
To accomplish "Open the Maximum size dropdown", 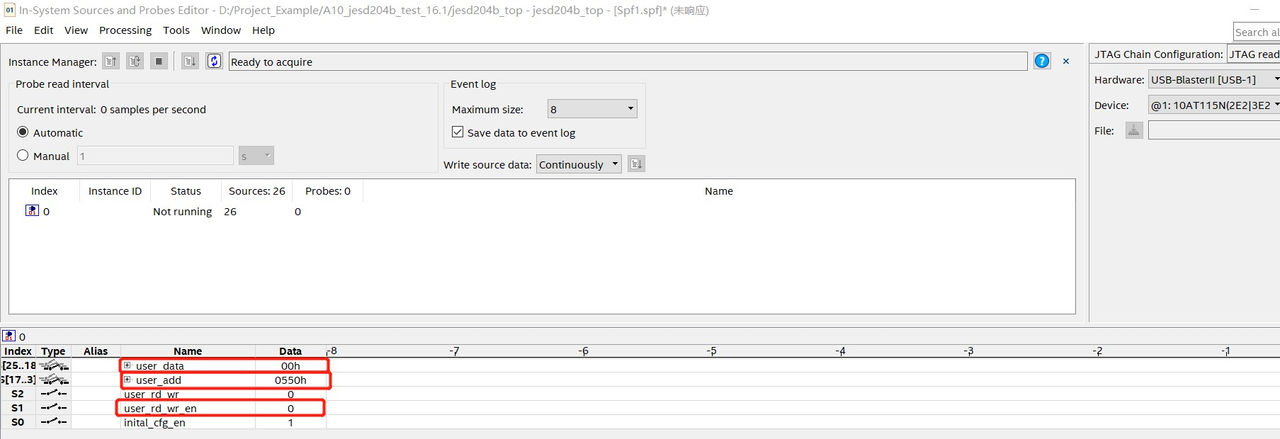I will [x=592, y=109].
